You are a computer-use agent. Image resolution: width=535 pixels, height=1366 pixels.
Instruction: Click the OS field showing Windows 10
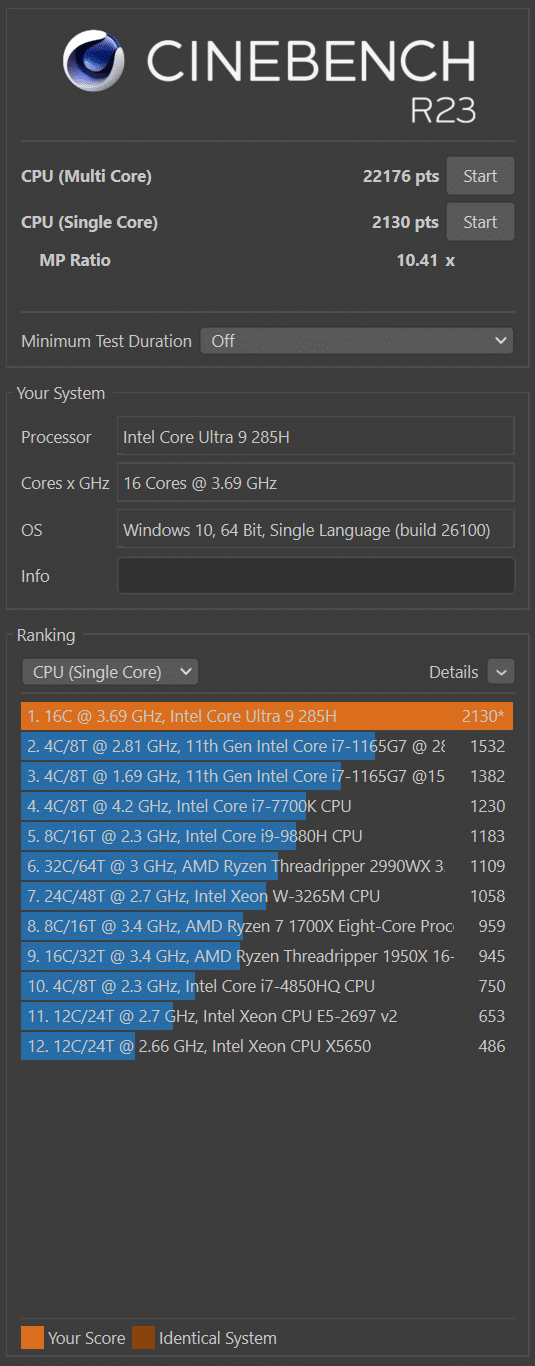(x=316, y=530)
